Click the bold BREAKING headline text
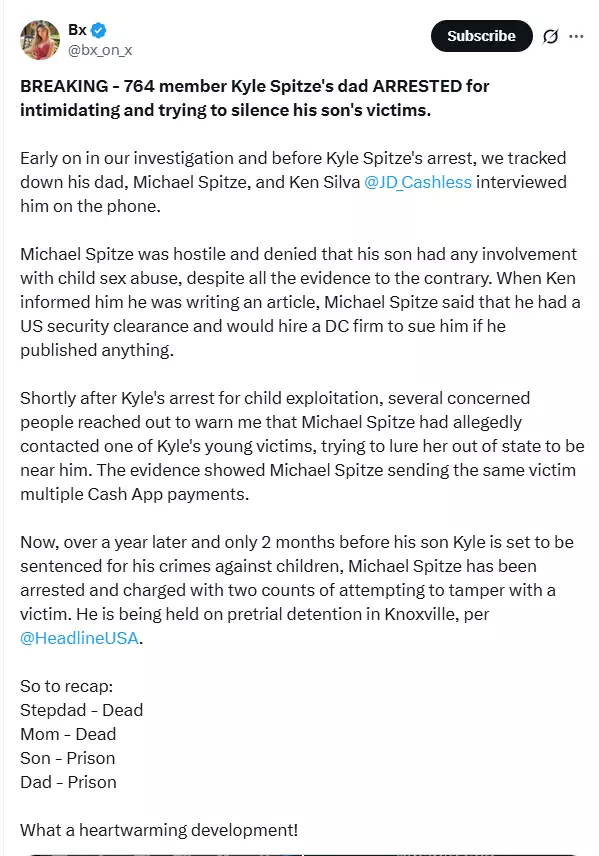This screenshot has height=856, width=599. click(254, 98)
